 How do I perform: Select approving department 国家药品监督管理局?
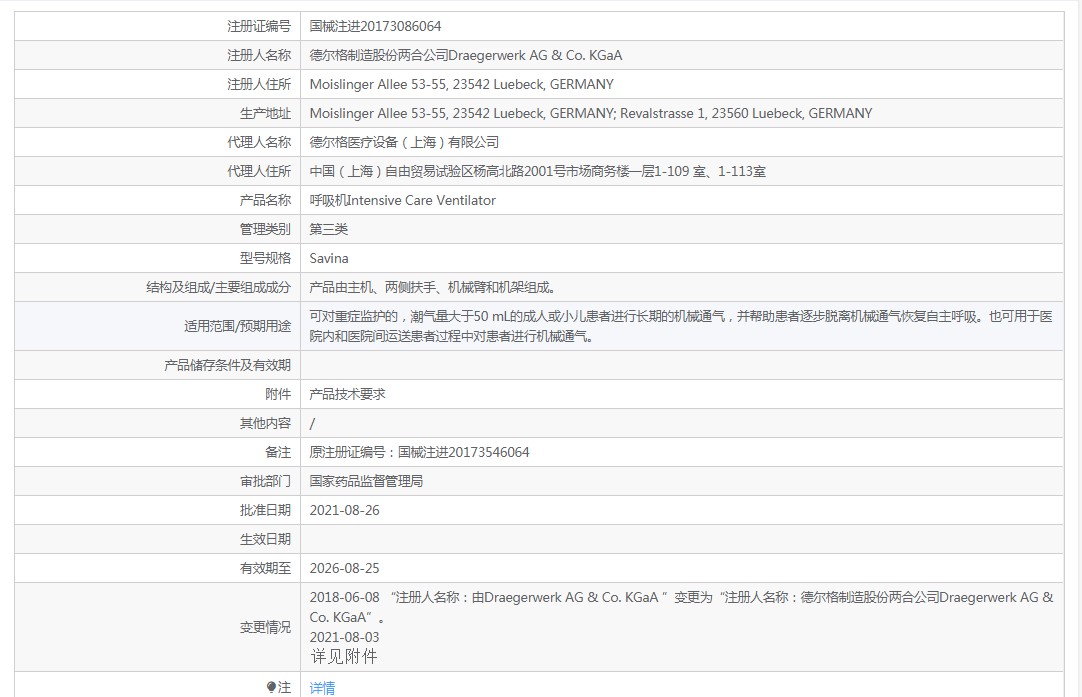coord(366,481)
